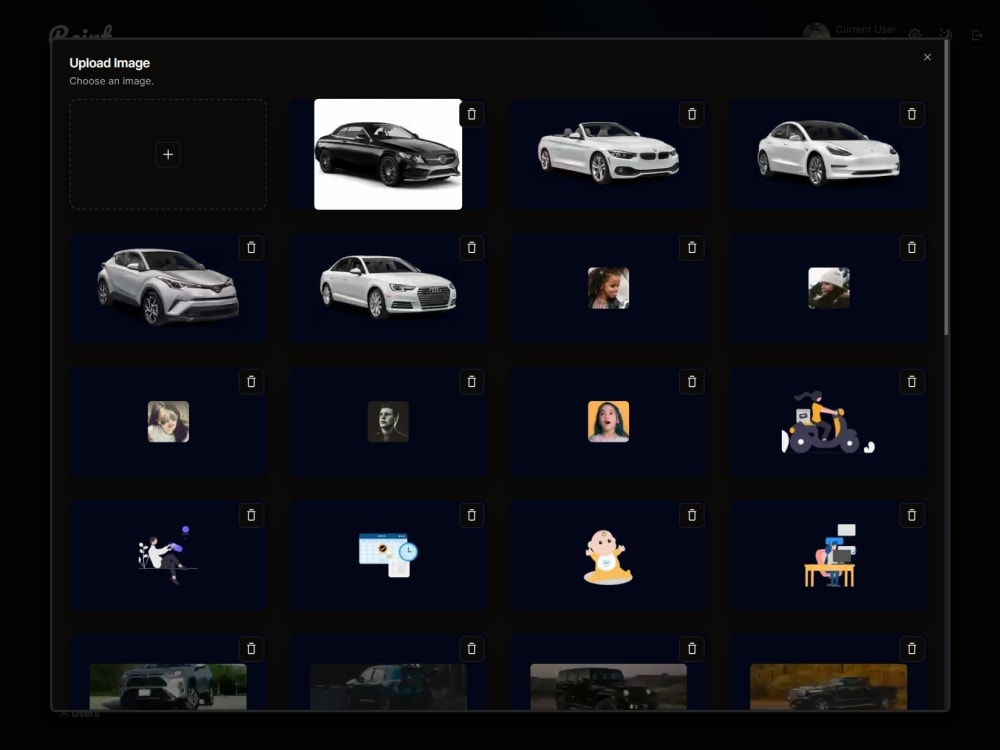Delete the surprised girl on orange photo
The height and width of the screenshot is (750, 1000).
(x=692, y=381)
